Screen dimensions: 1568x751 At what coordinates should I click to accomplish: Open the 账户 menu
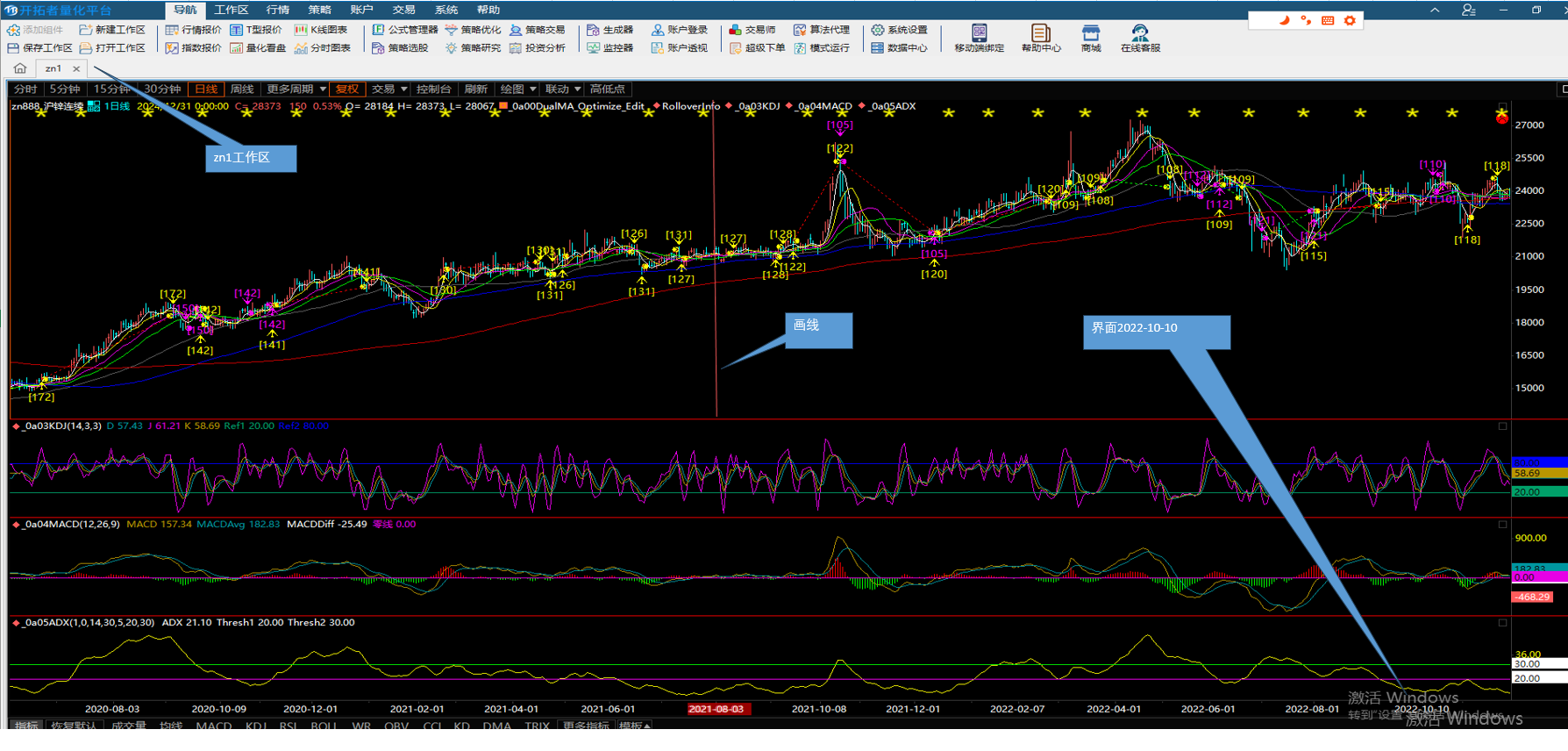coord(361,10)
